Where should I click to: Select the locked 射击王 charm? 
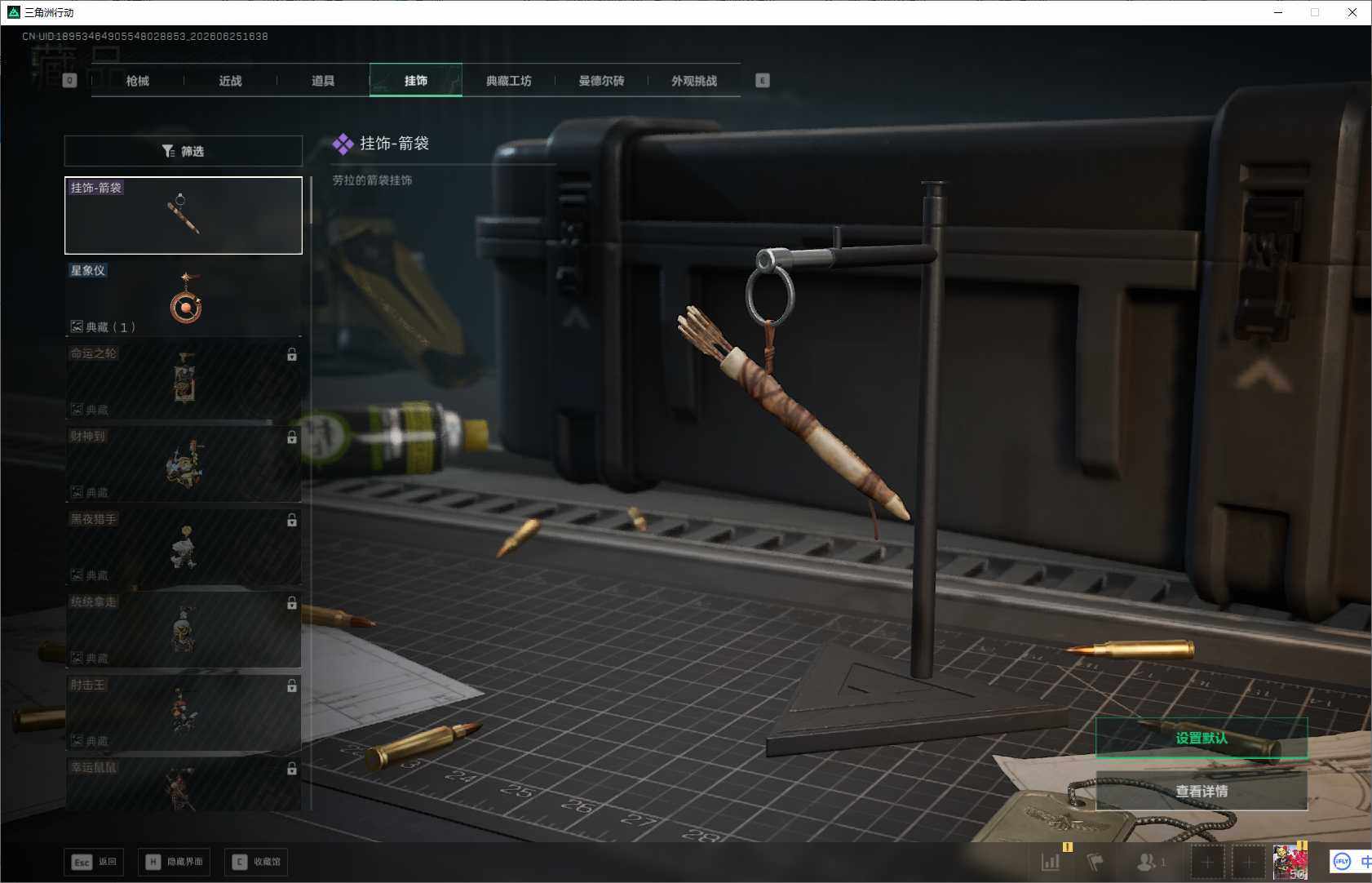pos(184,712)
